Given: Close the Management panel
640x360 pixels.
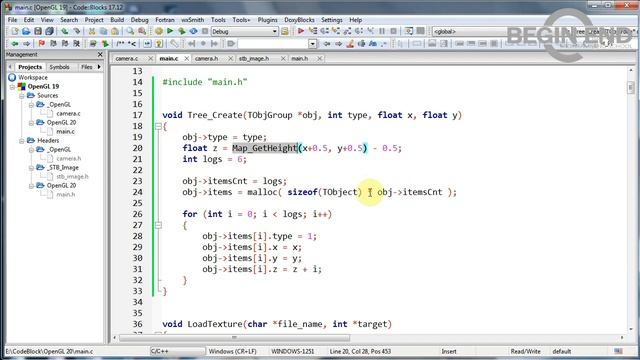Looking at the screenshot, I should click(100, 54).
